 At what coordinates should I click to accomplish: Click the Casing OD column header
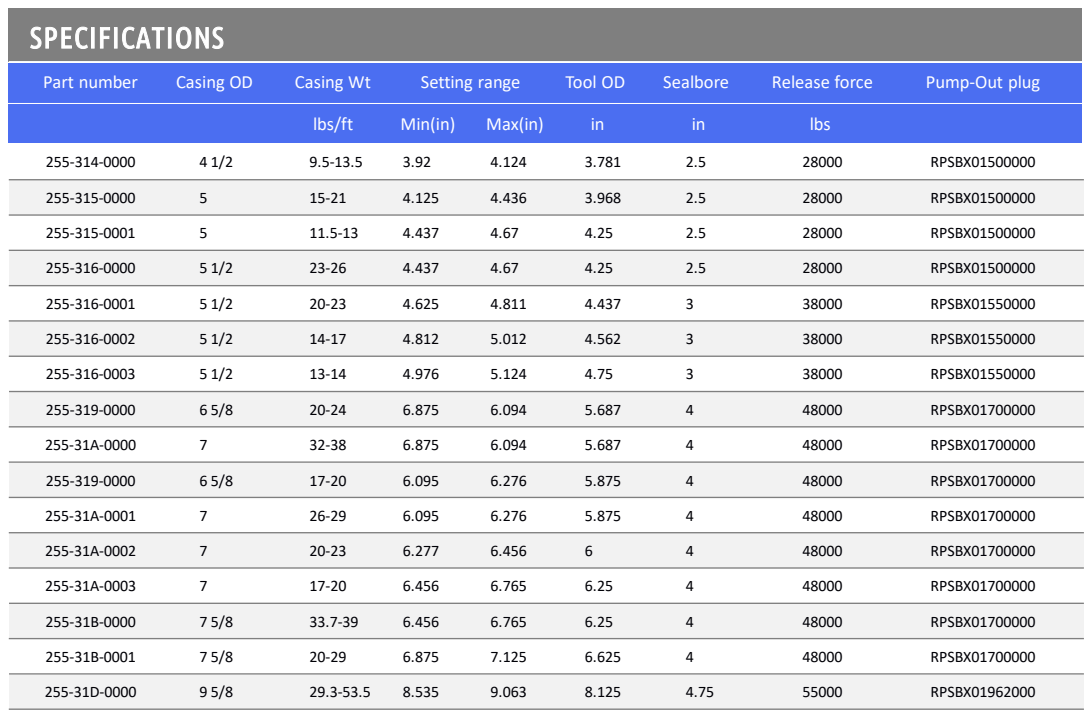click(x=214, y=82)
